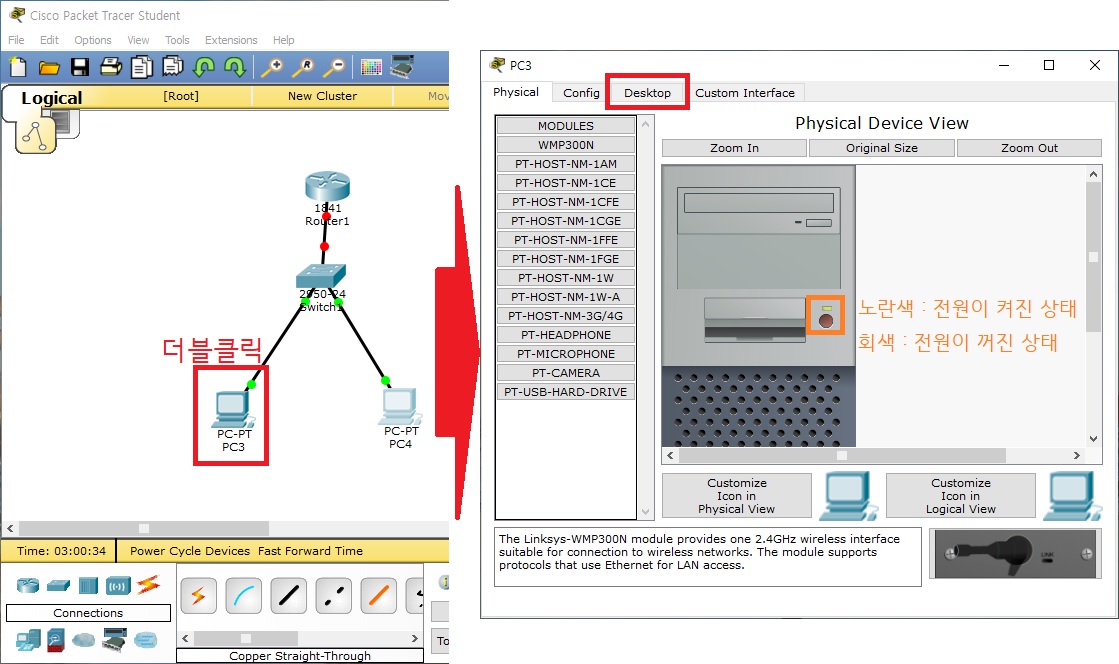The image size is (1119, 664).
Task: Click Customize Icon in Physical View
Action: (x=736, y=496)
